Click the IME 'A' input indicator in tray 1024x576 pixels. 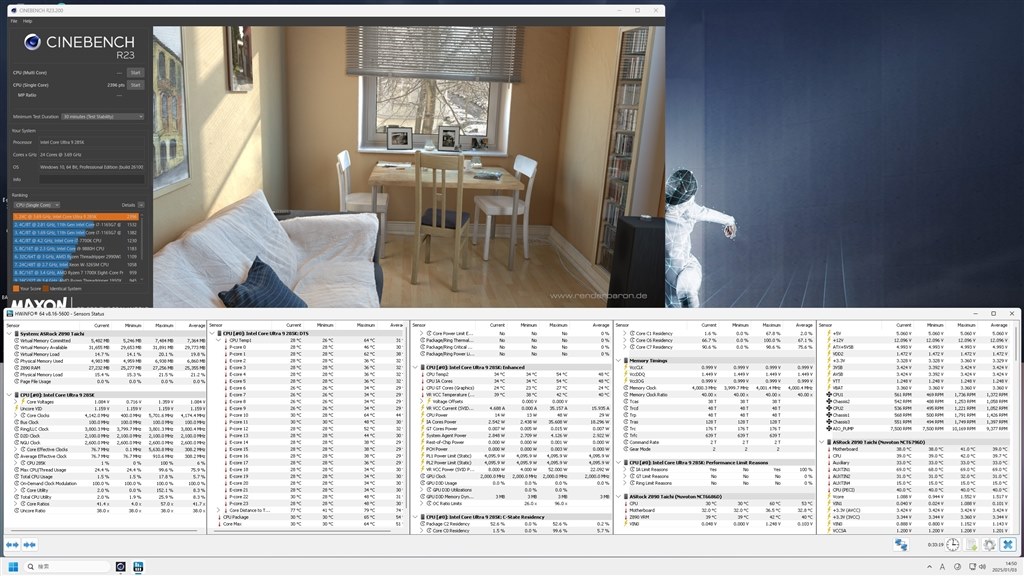942,567
